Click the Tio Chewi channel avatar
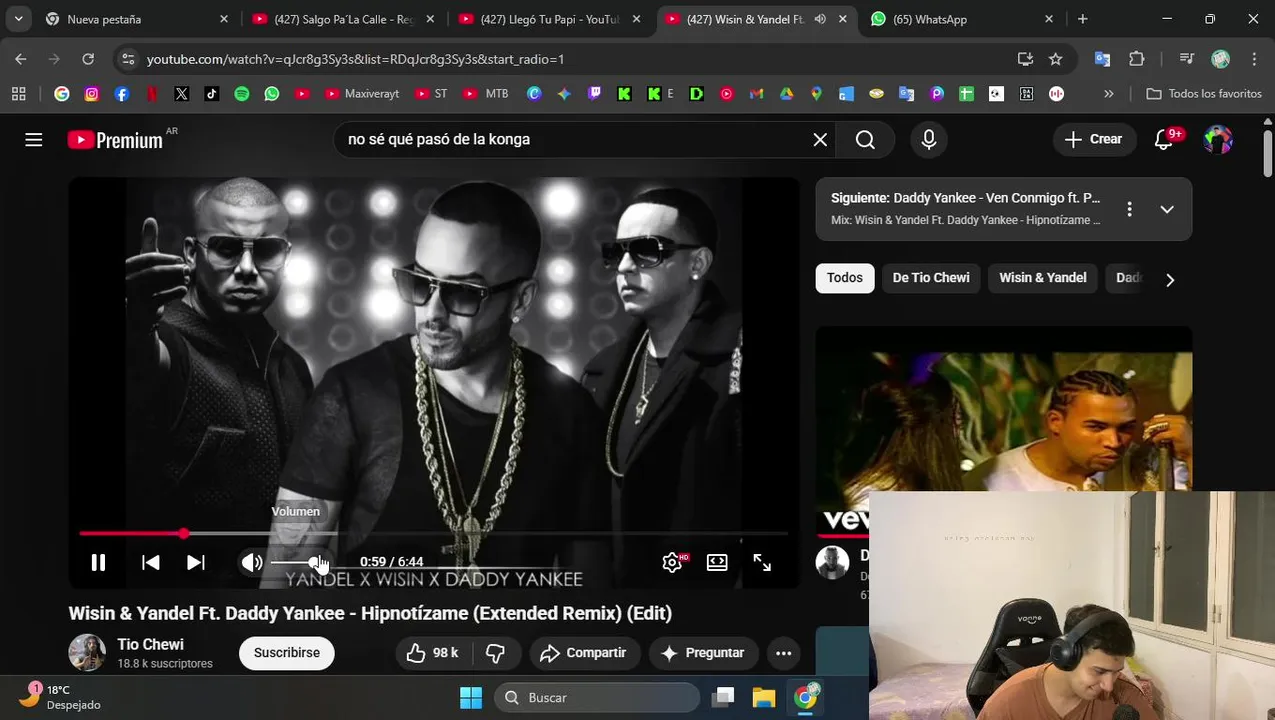The image size is (1275, 720). 87,653
